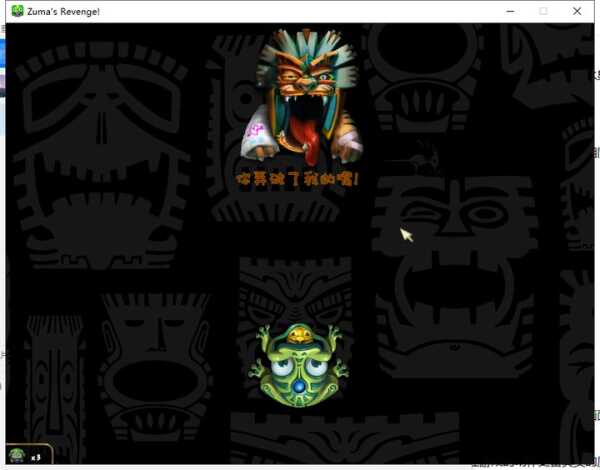Click the orange boss dialogue text

pos(298,179)
